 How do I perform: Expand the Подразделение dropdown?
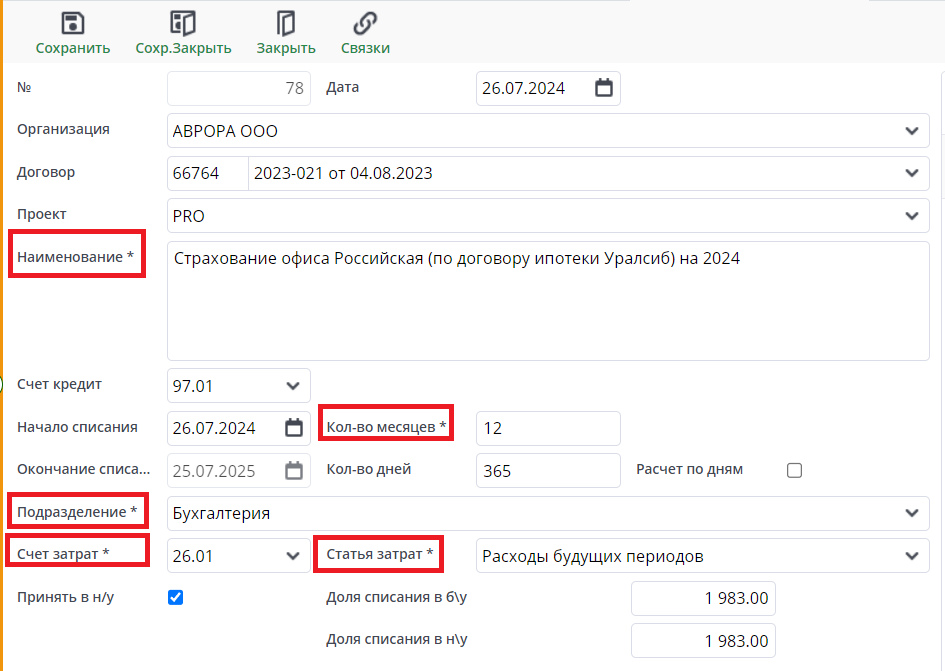pyautogui.click(x=911, y=513)
